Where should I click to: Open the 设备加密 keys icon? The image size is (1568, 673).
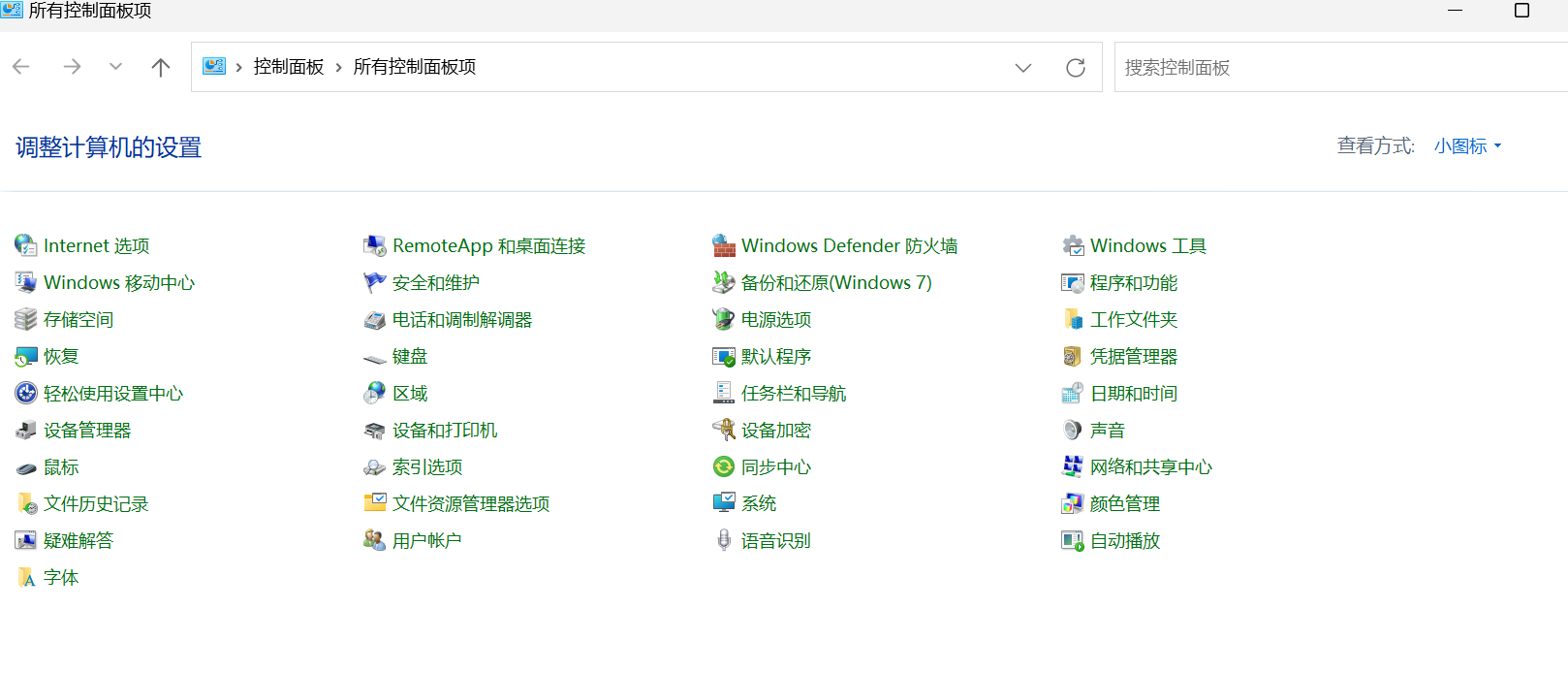click(724, 430)
